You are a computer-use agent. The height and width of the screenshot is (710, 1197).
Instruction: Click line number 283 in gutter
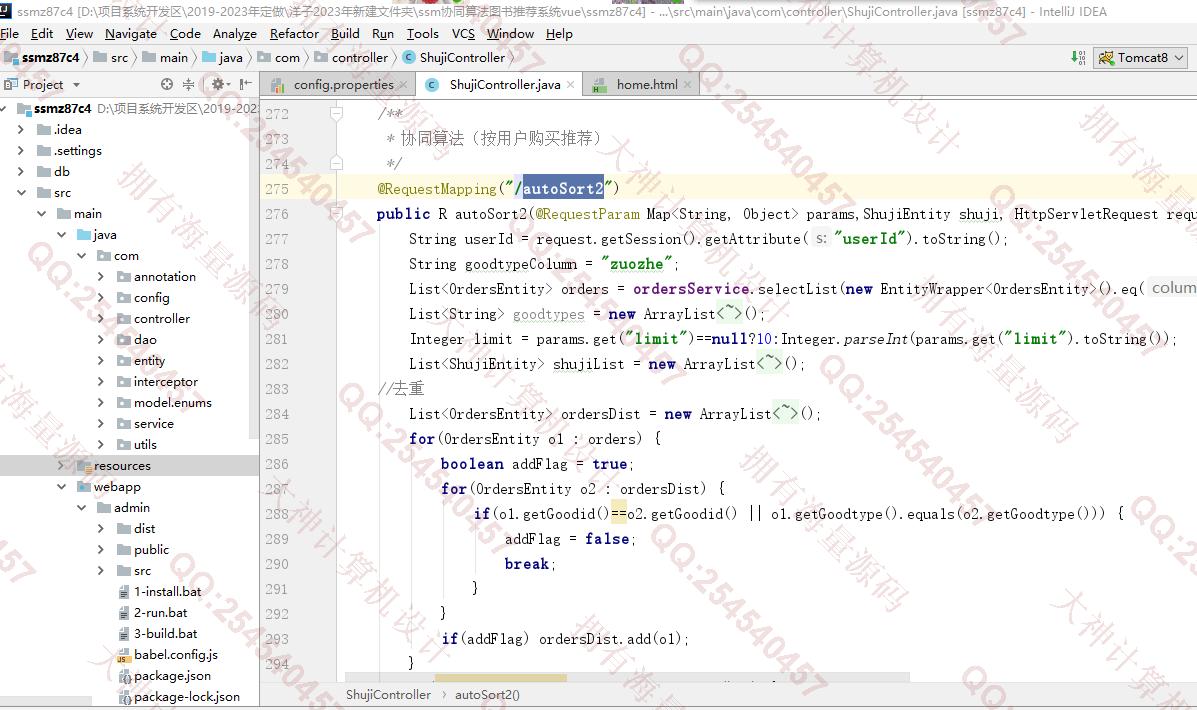point(277,389)
